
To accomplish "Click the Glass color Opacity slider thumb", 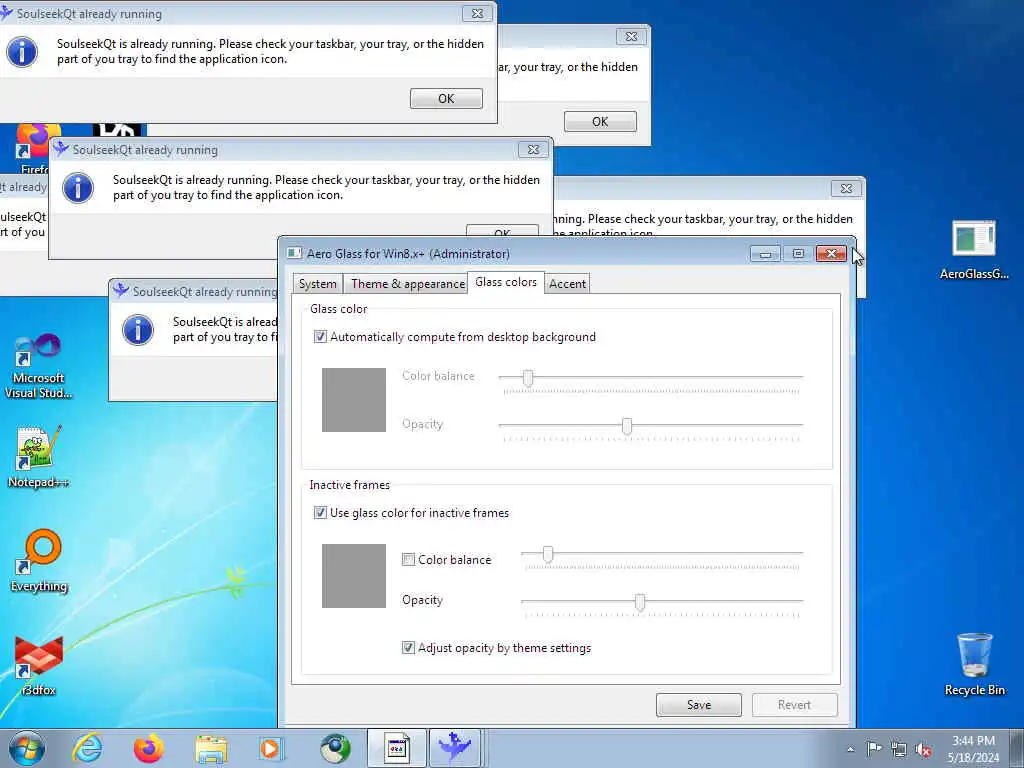I will (x=627, y=426).
